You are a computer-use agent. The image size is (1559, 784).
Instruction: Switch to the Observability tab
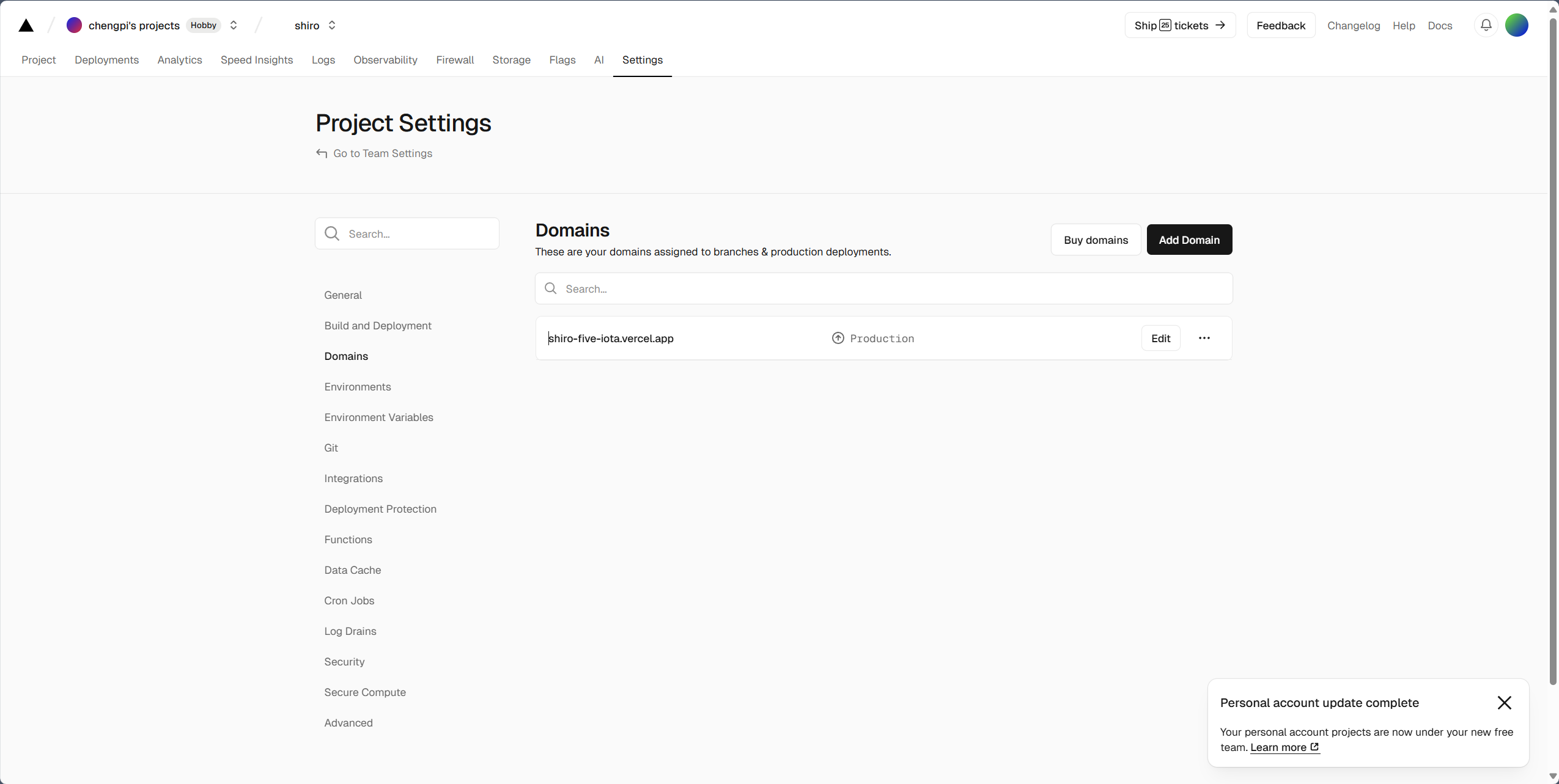point(386,60)
